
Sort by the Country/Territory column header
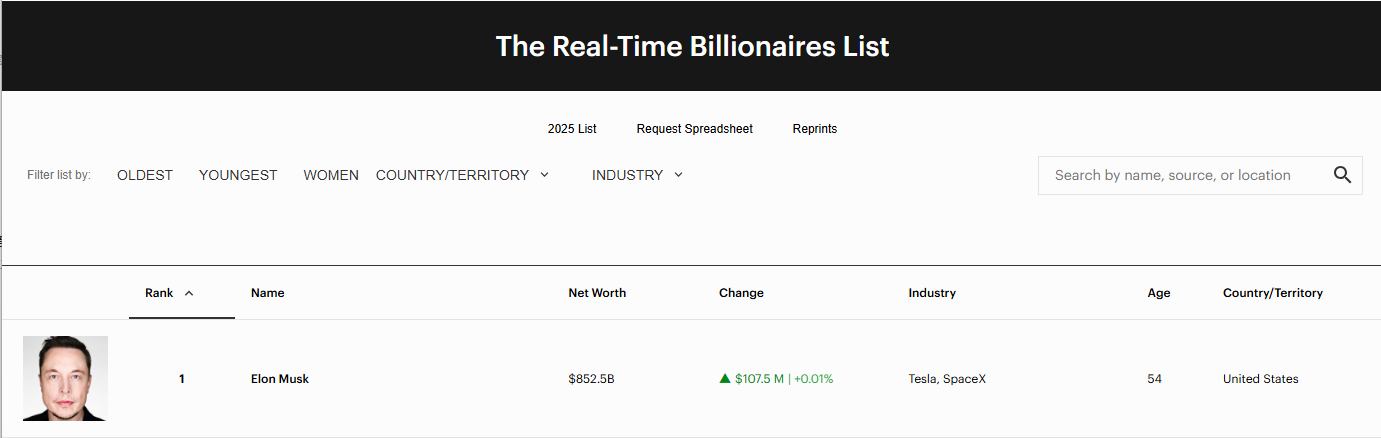click(x=1272, y=293)
